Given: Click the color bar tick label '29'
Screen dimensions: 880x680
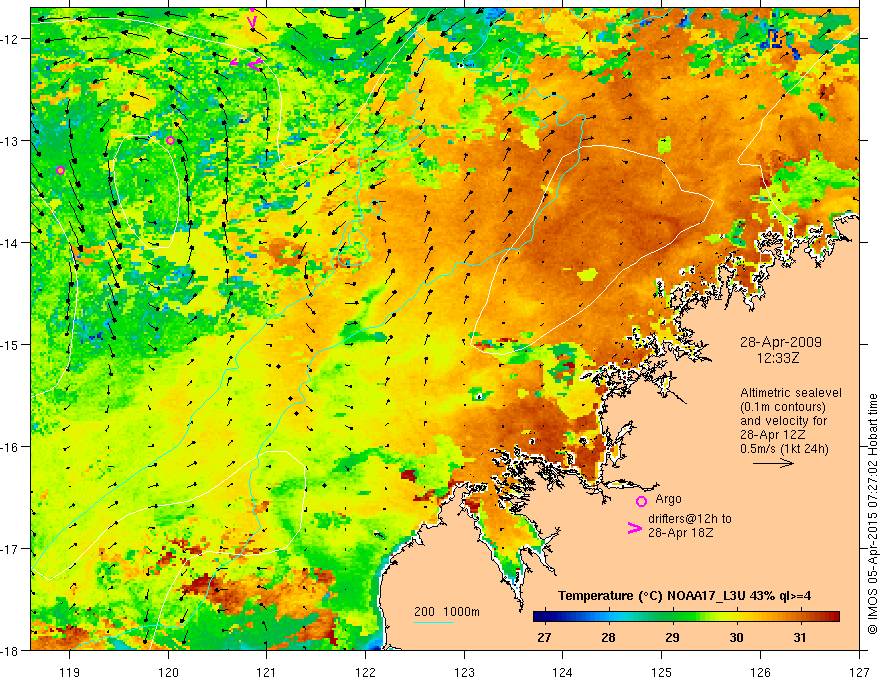Looking at the screenshot, I should click(672, 637).
